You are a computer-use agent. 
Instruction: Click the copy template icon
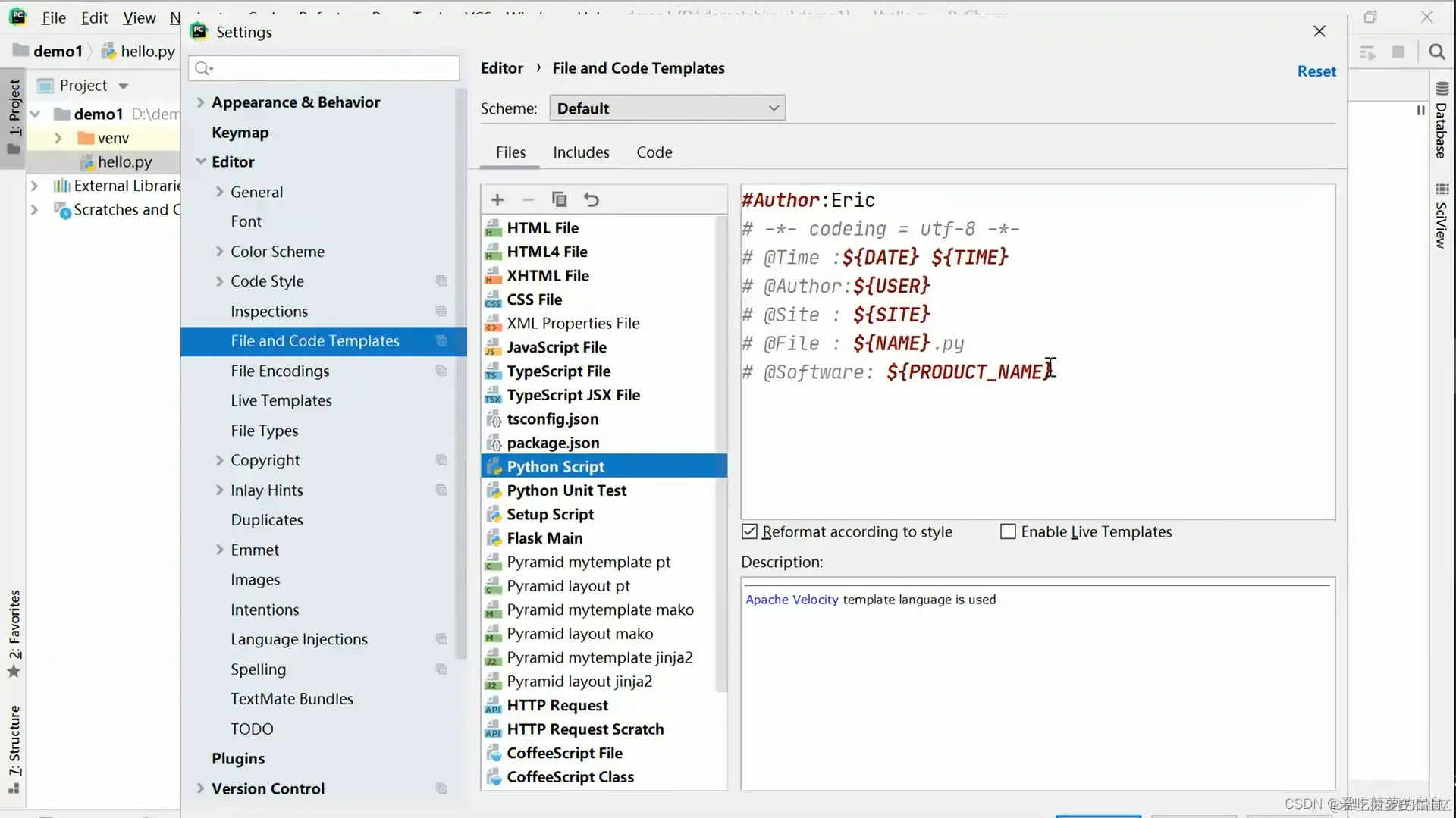tap(560, 199)
